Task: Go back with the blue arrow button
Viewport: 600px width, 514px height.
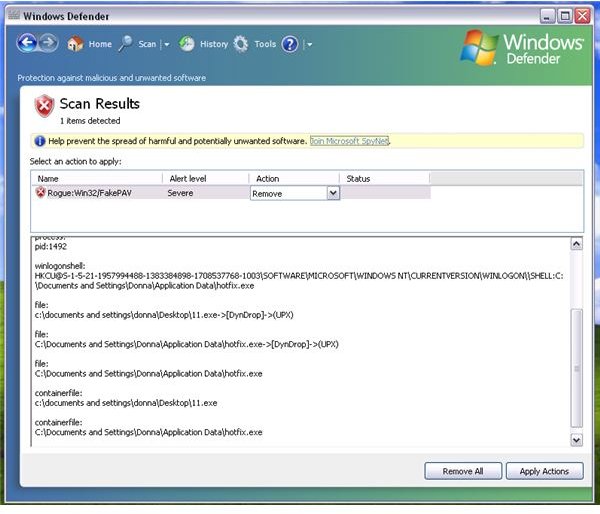Action: pos(27,43)
